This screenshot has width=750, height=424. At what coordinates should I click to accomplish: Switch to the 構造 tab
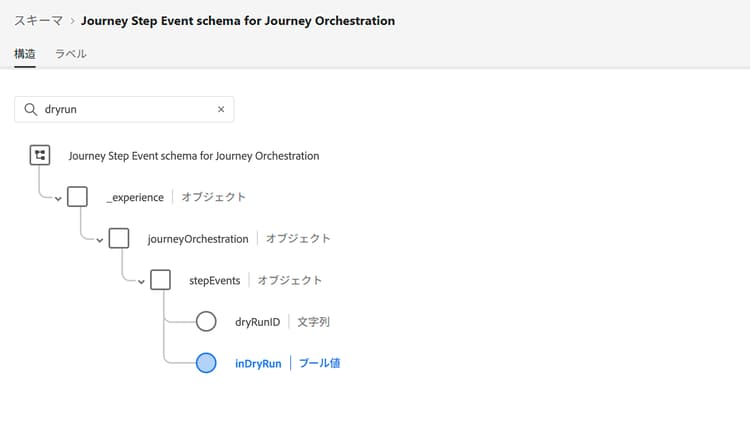pyautogui.click(x=25, y=54)
